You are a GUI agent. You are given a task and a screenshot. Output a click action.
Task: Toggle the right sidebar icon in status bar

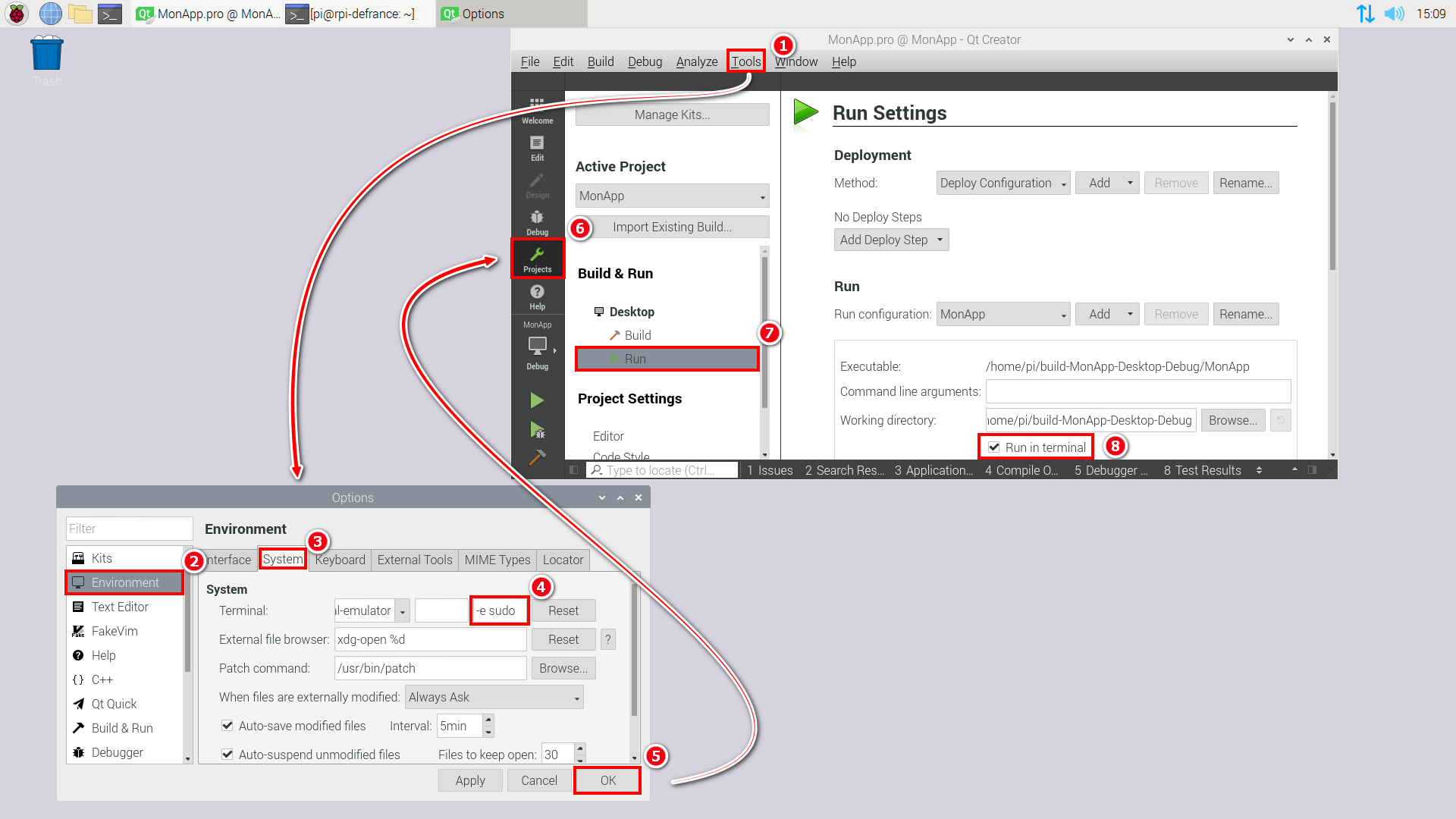(x=1312, y=470)
